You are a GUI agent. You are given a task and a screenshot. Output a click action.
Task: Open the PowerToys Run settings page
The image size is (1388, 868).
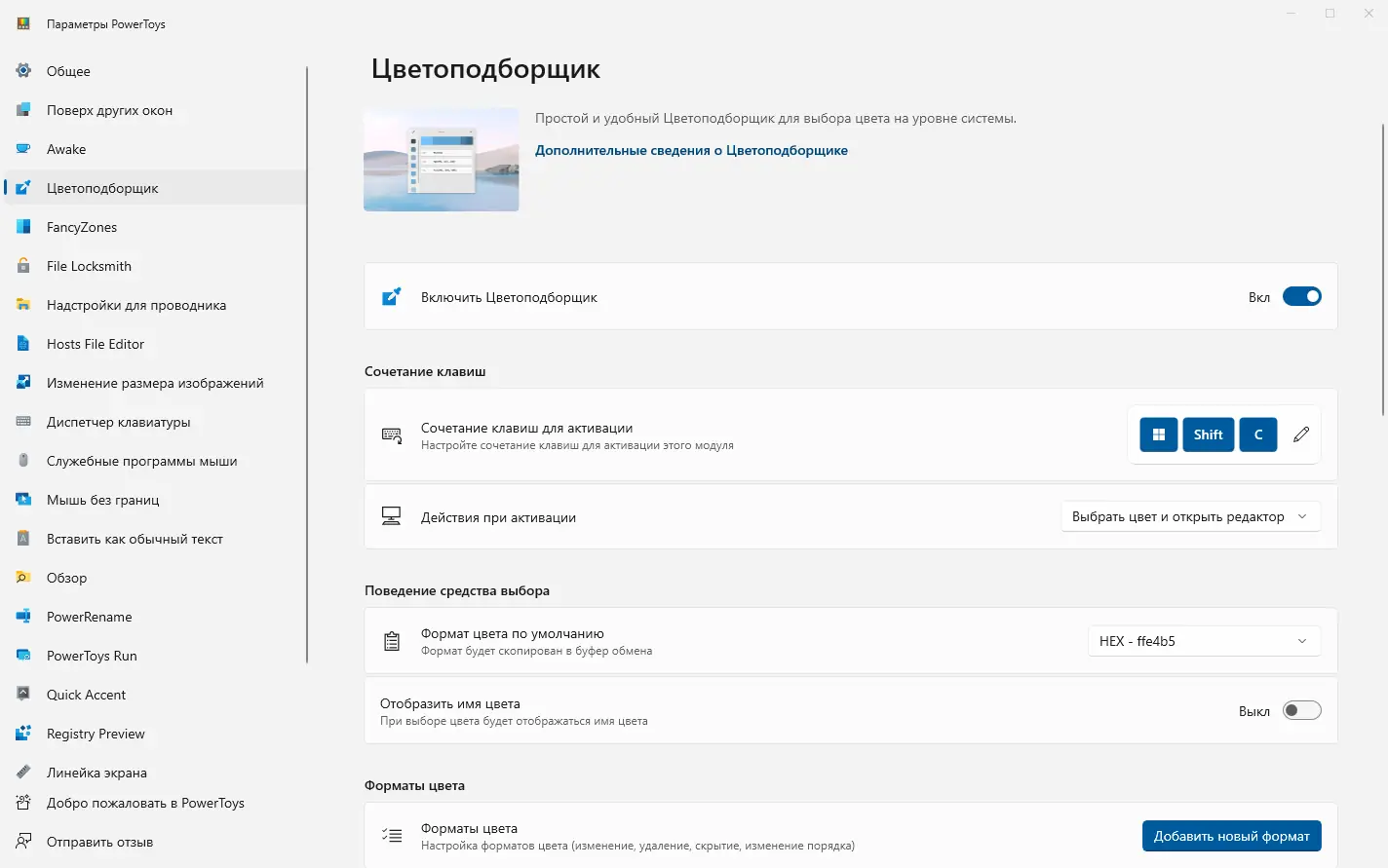coord(92,656)
